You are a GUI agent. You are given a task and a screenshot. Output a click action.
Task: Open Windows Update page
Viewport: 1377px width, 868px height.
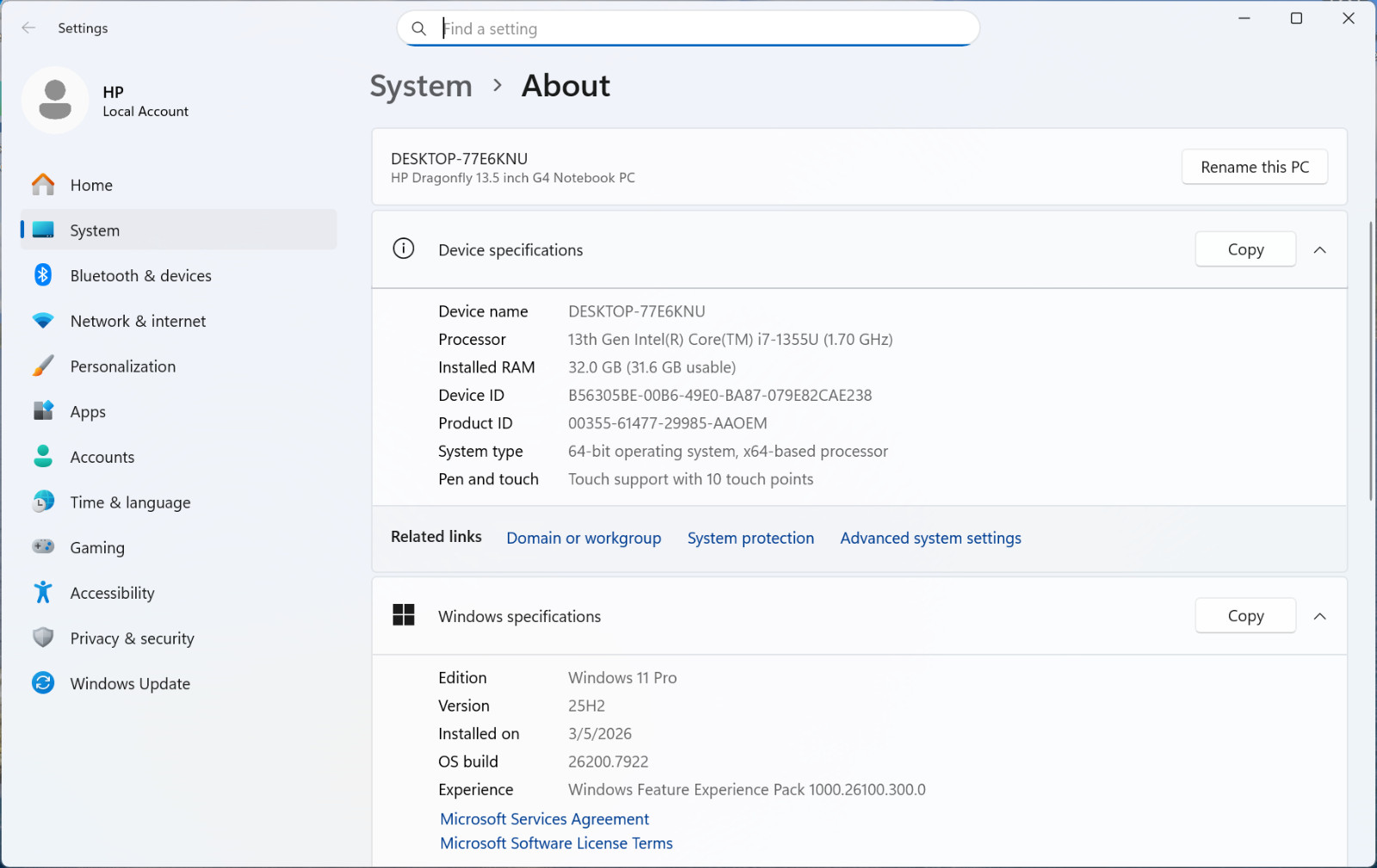tap(178, 683)
